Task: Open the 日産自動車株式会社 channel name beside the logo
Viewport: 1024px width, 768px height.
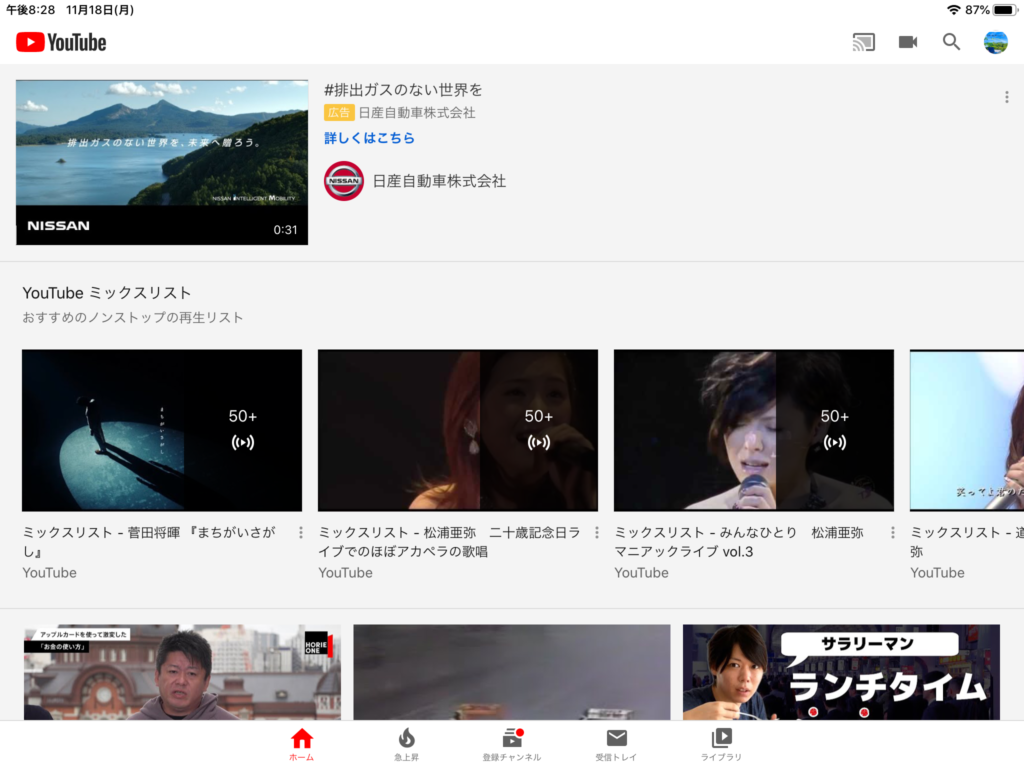Action: pos(439,181)
